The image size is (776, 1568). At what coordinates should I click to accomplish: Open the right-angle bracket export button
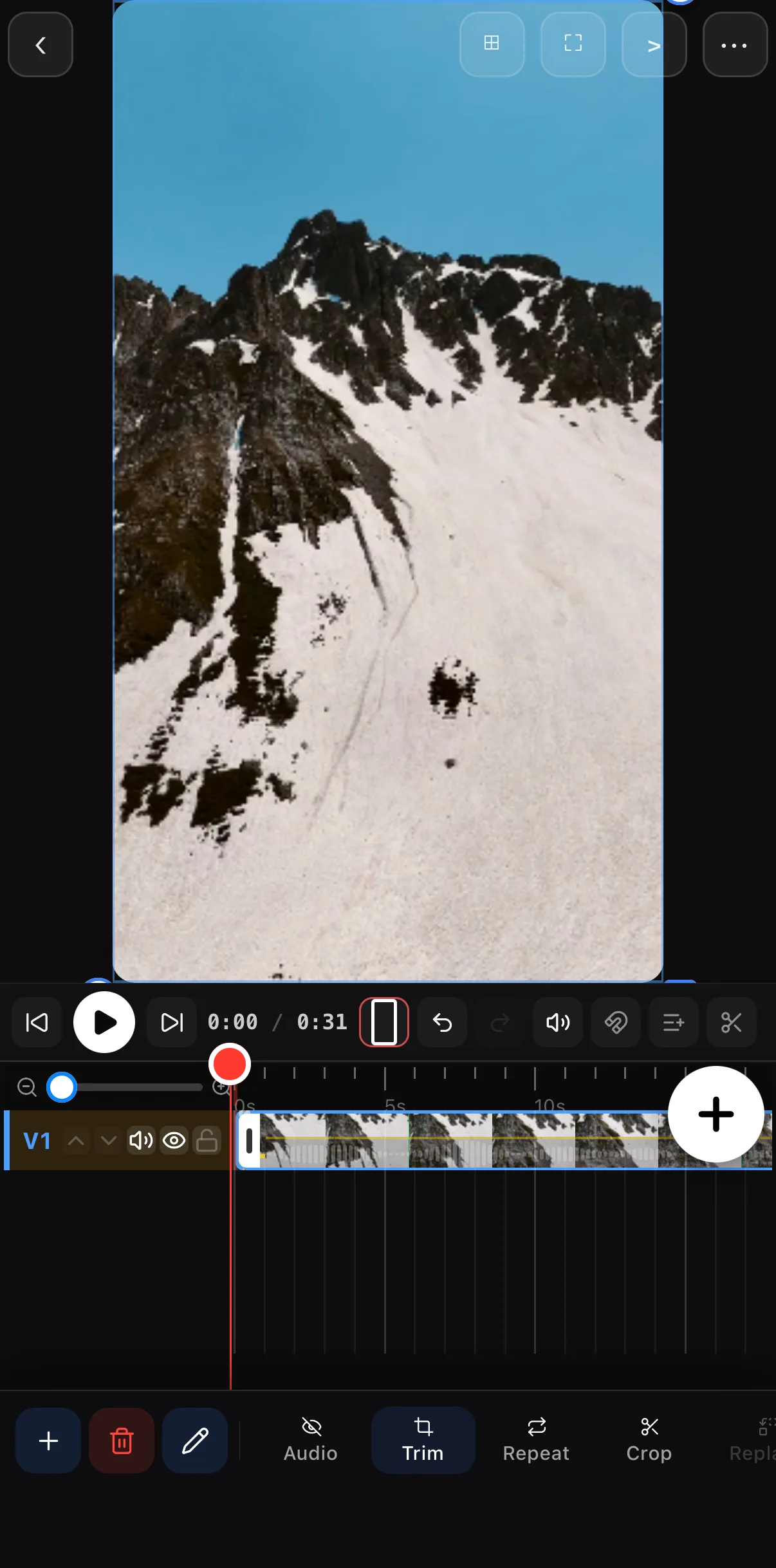(654, 45)
